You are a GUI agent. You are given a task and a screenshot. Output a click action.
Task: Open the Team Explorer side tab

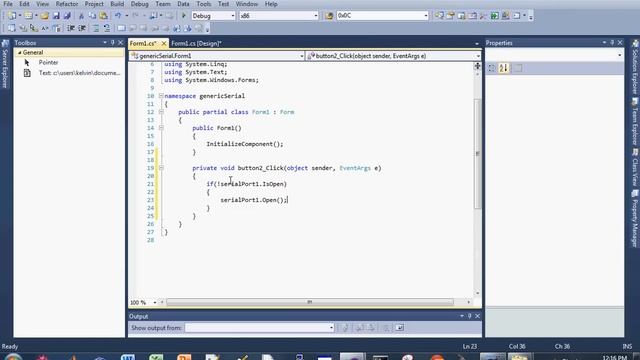[x=635, y=122]
